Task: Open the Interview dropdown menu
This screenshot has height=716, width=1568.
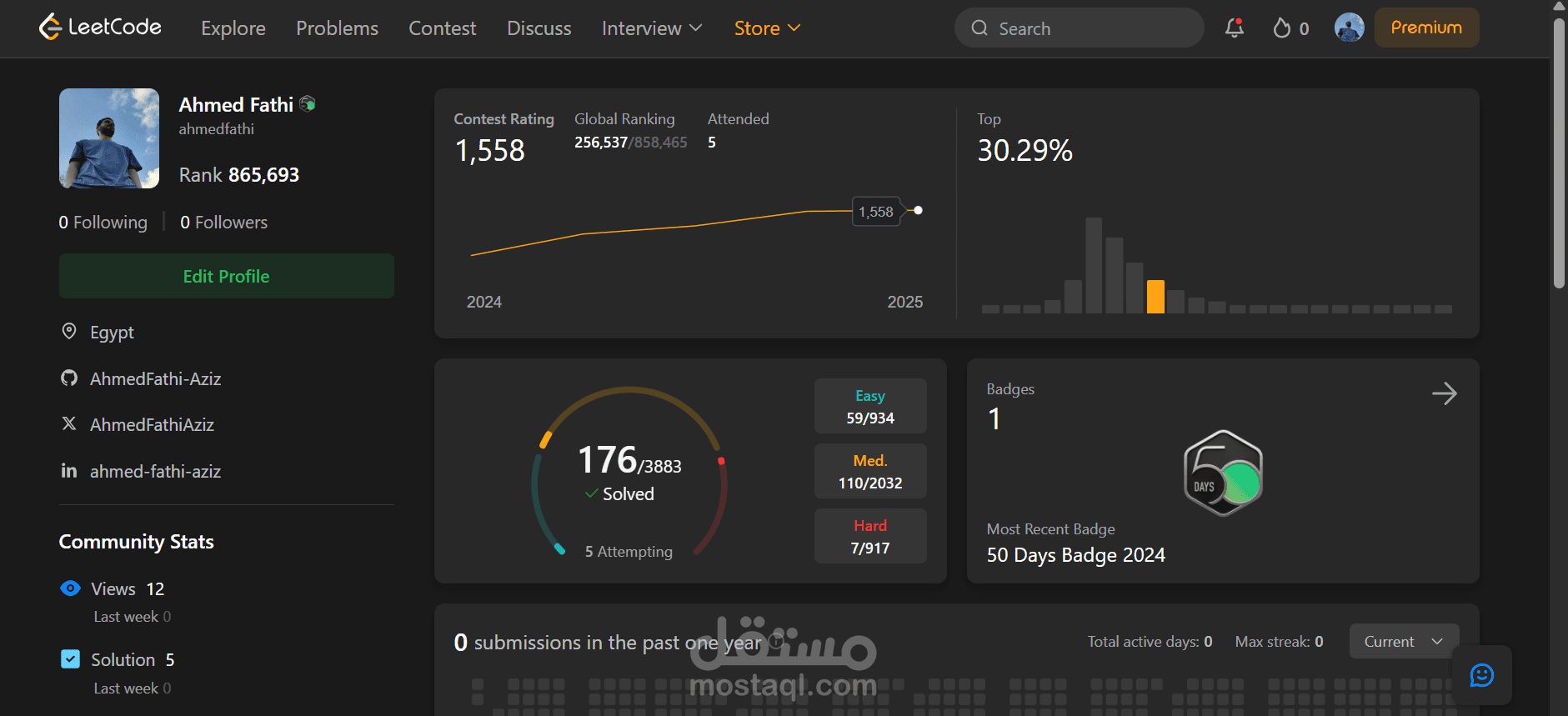Action: pyautogui.click(x=652, y=28)
